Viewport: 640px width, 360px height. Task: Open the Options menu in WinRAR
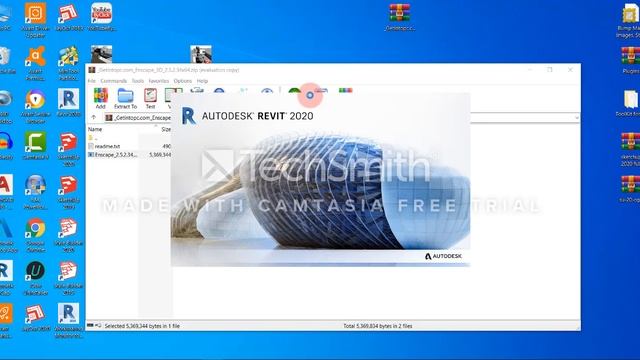[182, 81]
